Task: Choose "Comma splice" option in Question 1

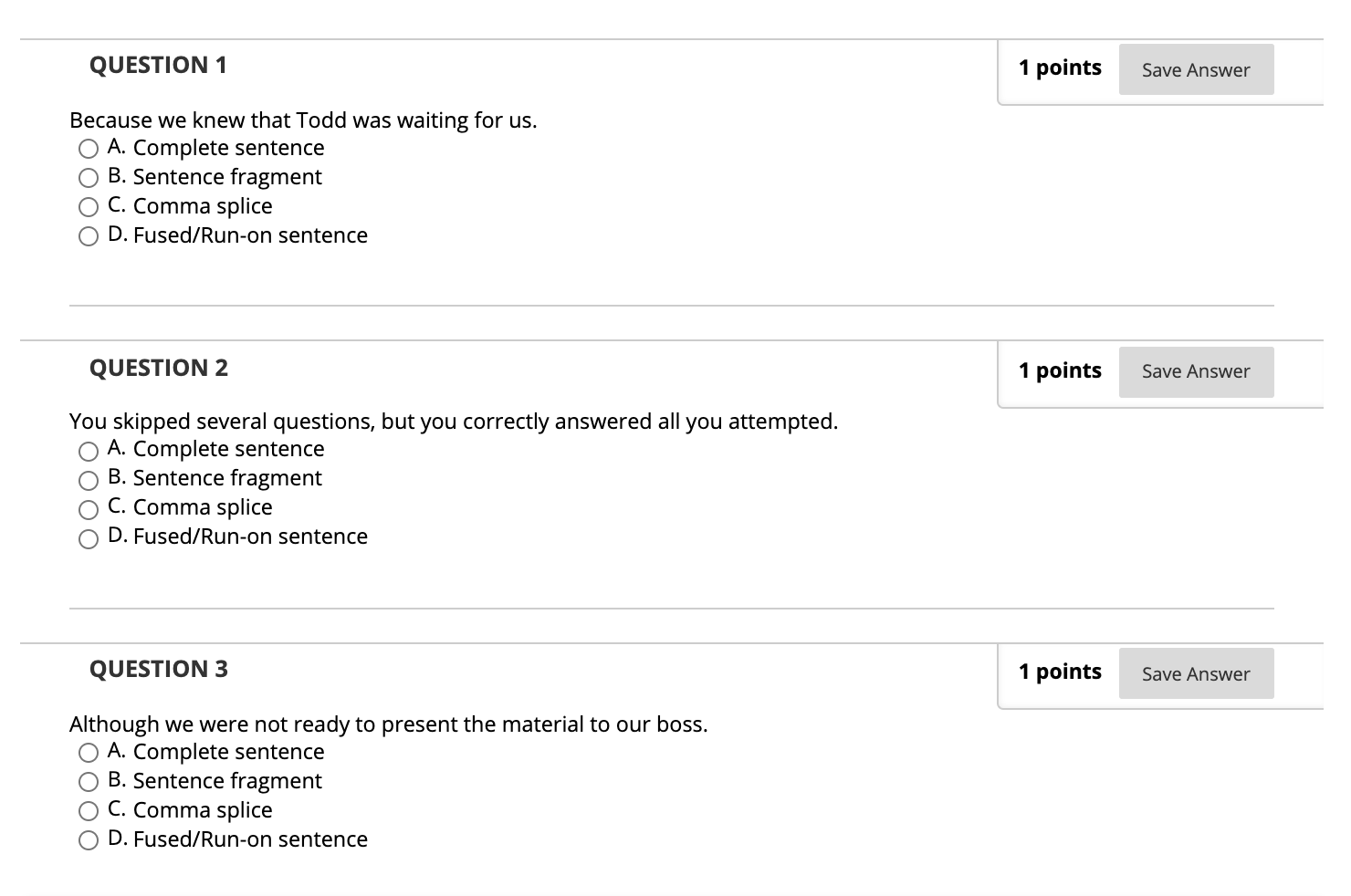Action: (x=89, y=207)
